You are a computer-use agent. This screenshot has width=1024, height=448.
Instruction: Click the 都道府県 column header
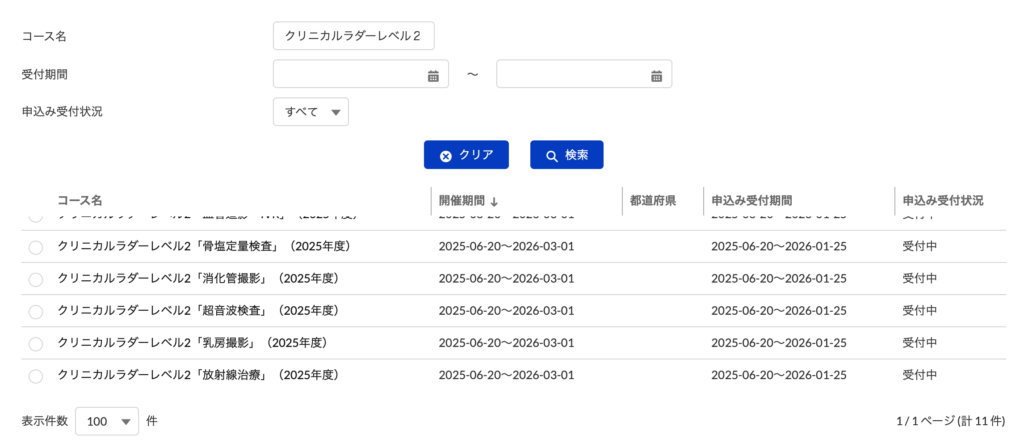pos(653,201)
